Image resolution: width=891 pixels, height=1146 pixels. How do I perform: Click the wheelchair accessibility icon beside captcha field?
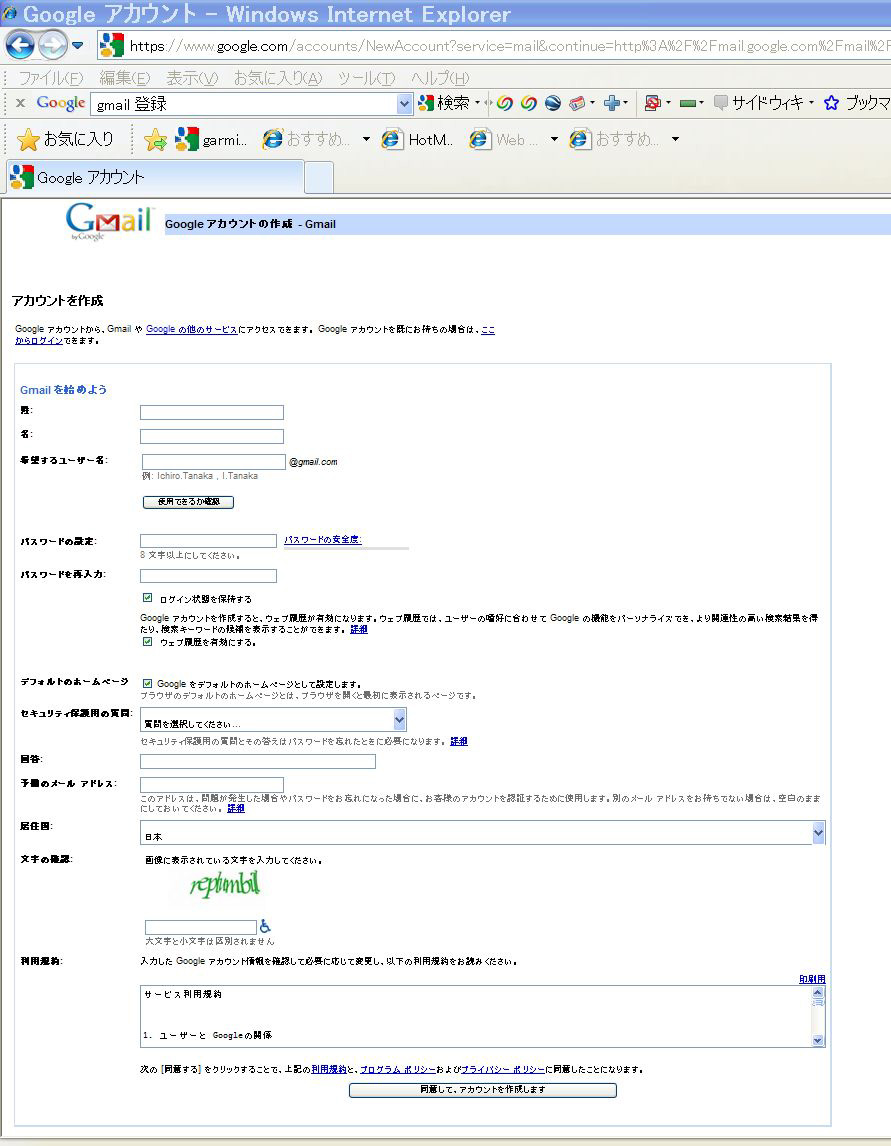point(265,926)
